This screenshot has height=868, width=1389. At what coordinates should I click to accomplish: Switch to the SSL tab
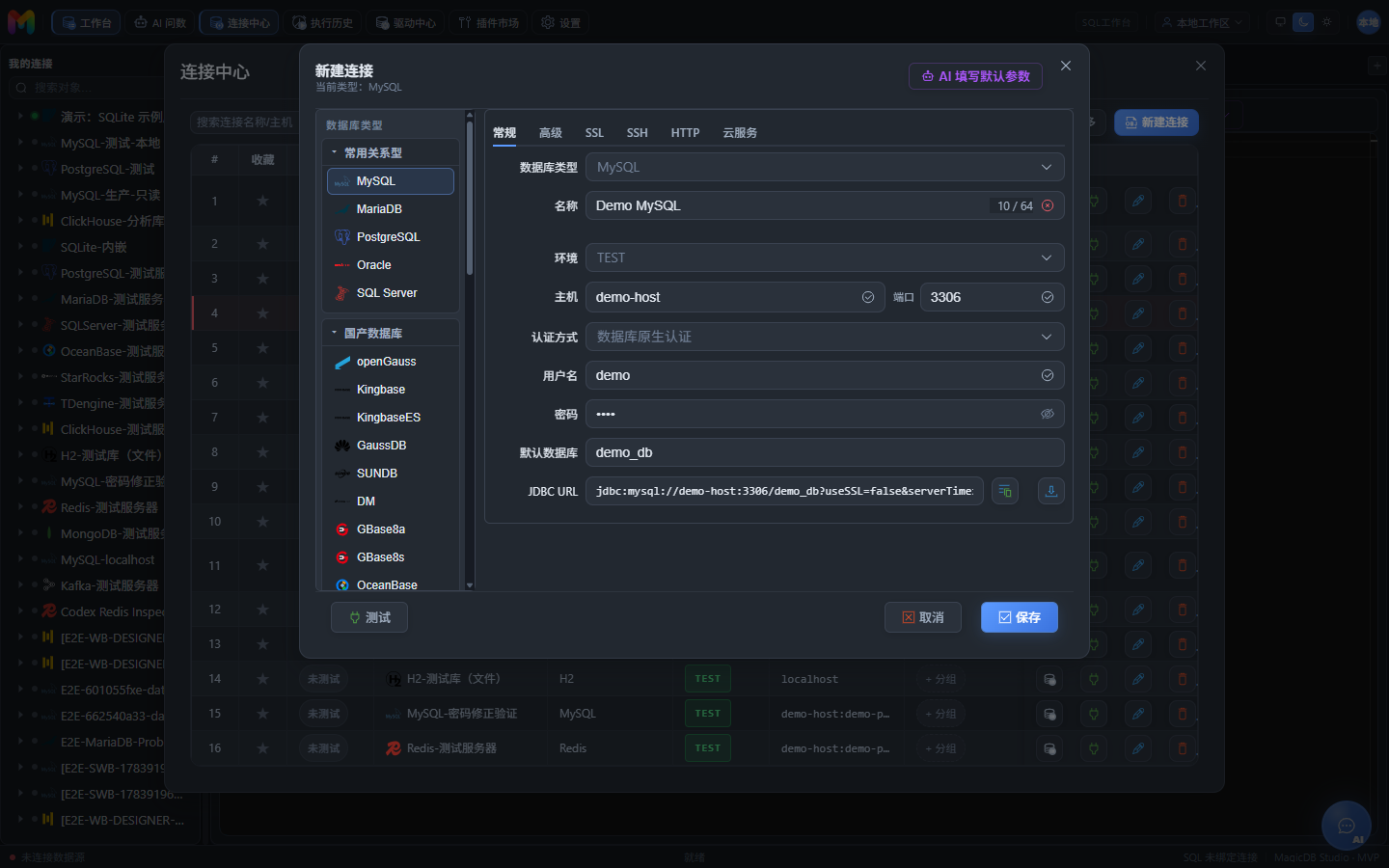(x=594, y=133)
